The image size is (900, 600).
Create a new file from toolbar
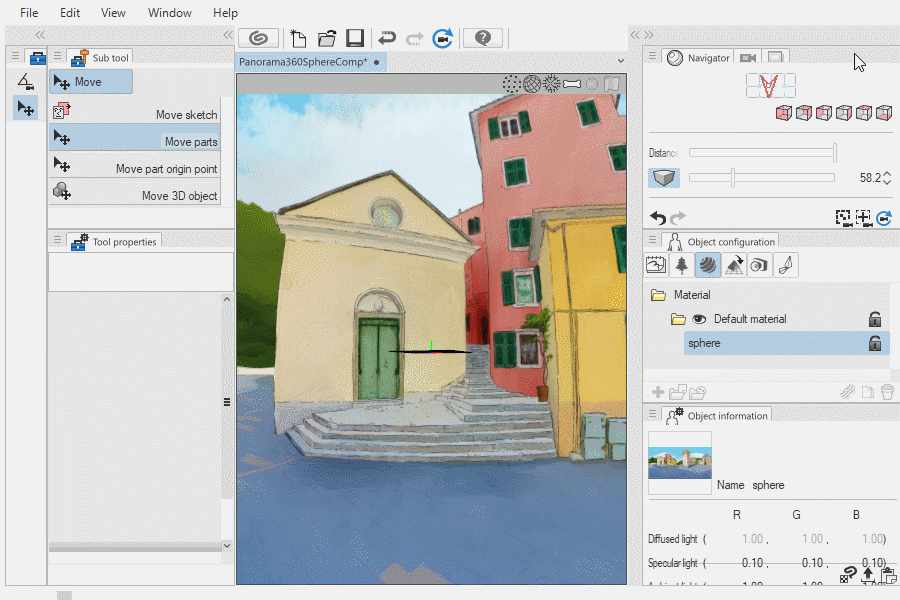298,38
